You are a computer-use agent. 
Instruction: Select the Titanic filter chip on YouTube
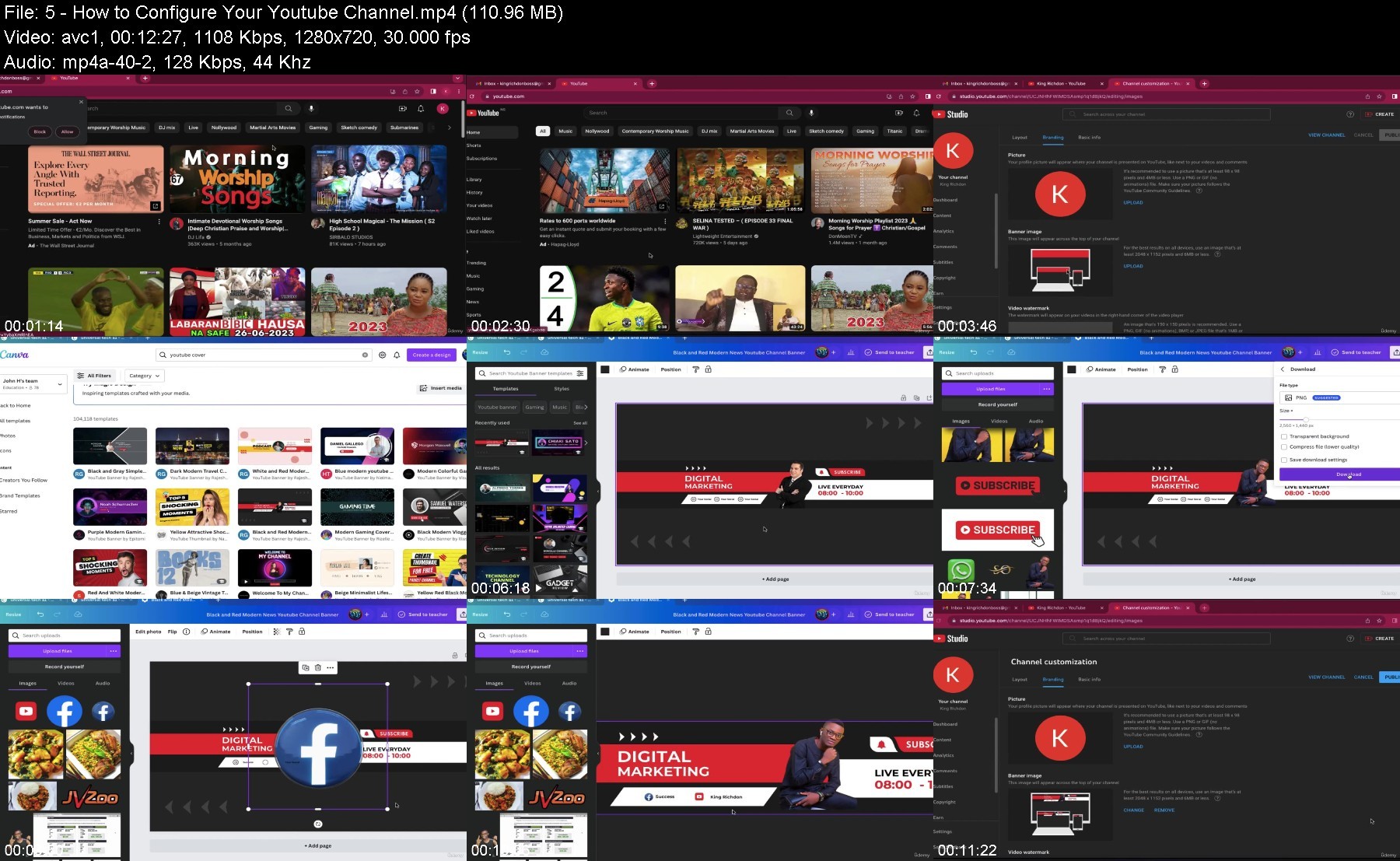tap(895, 131)
